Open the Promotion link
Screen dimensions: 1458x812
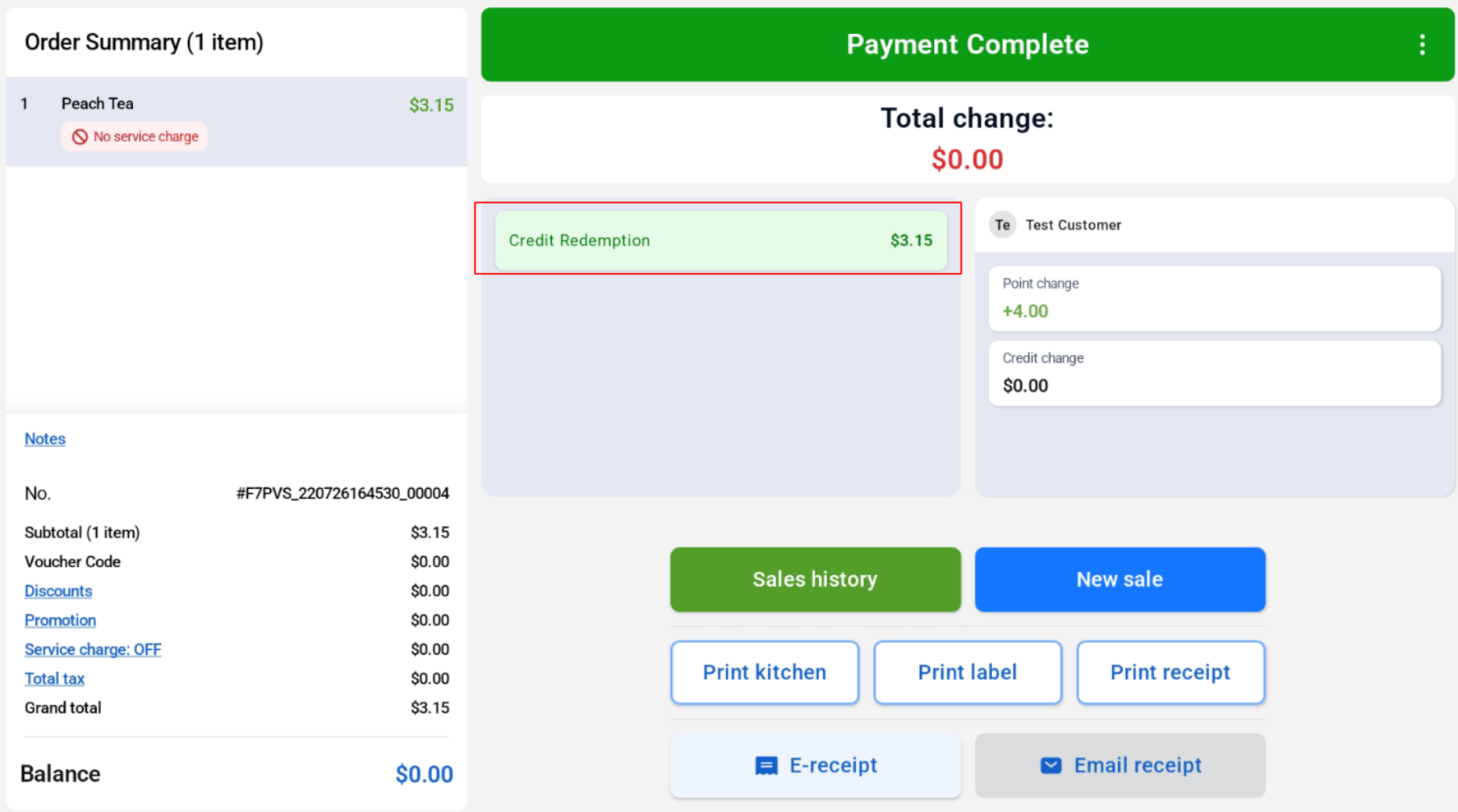point(60,620)
